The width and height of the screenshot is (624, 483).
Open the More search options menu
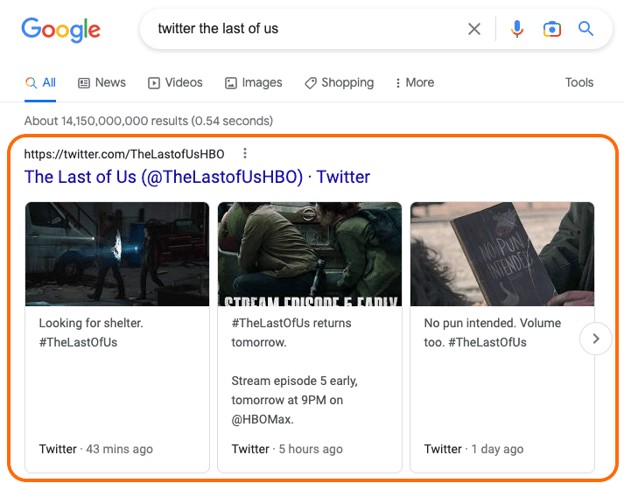pos(415,83)
